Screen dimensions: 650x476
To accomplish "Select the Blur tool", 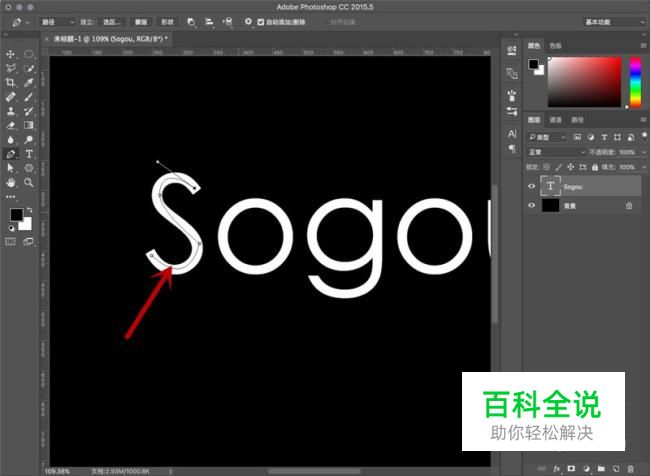I will point(10,140).
